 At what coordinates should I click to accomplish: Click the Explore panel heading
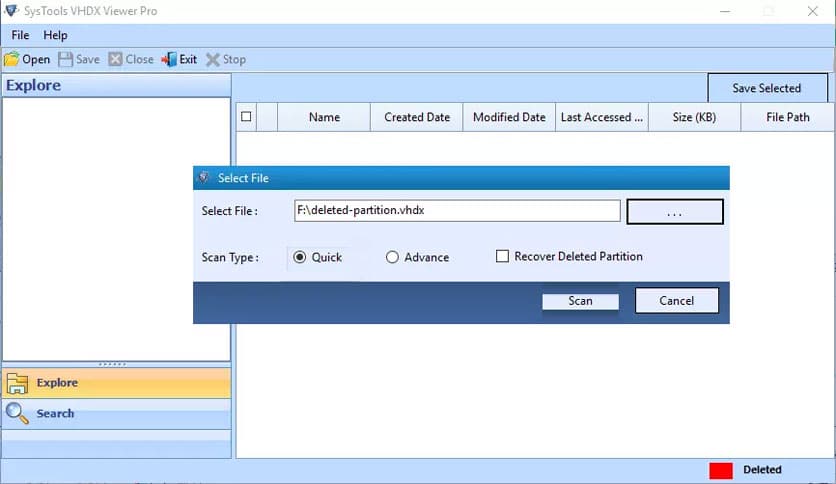[x=34, y=85]
